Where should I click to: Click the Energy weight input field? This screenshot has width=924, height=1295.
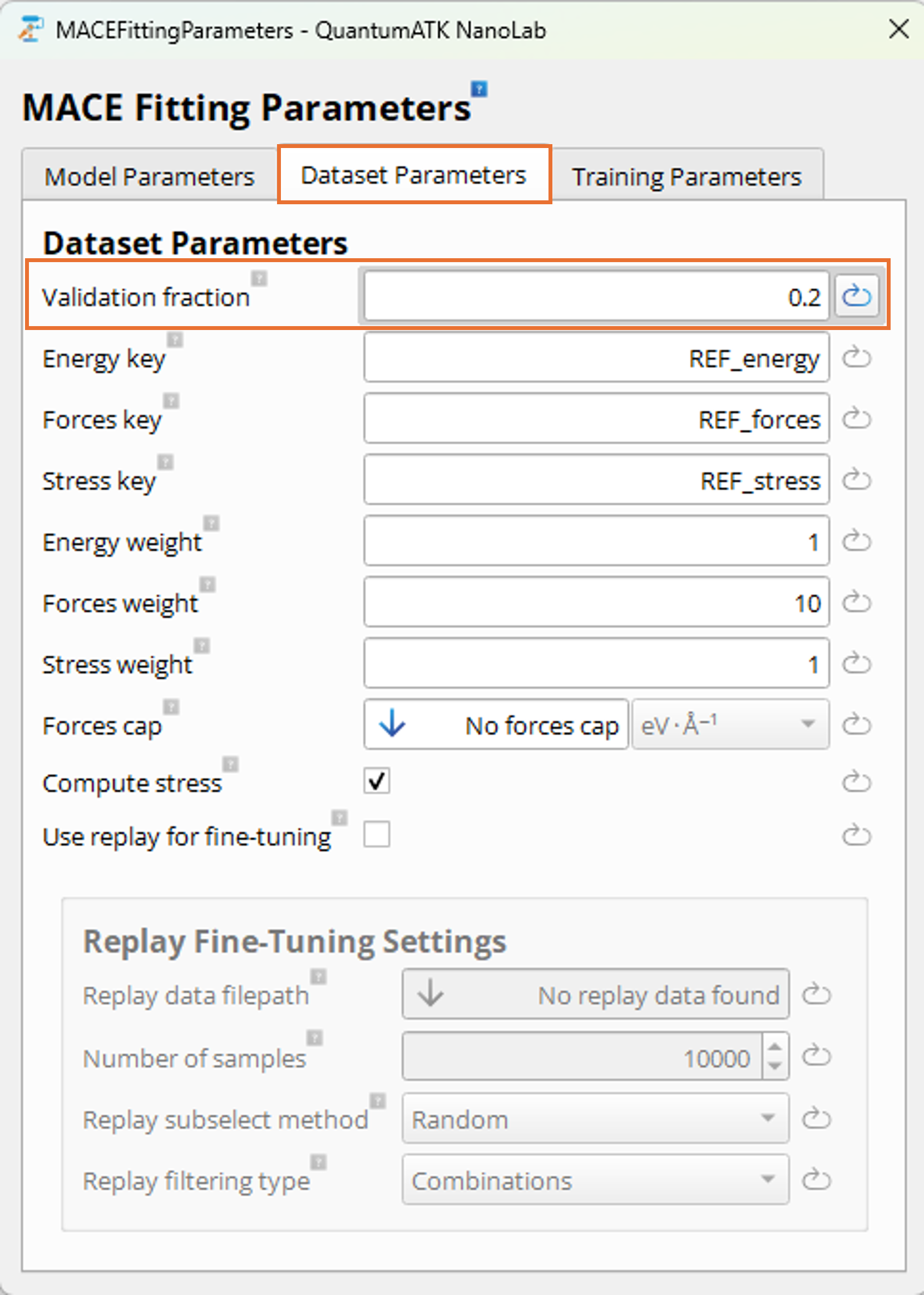596,541
